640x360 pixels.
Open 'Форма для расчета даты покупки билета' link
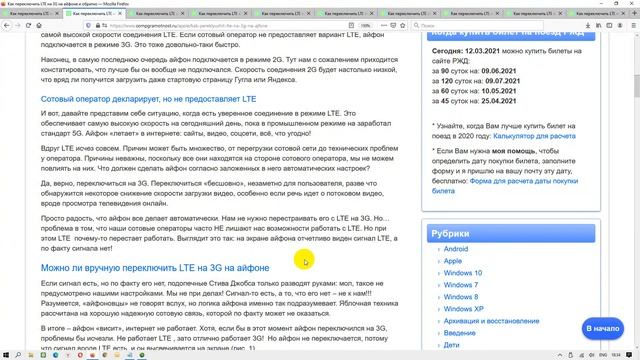click(x=505, y=186)
